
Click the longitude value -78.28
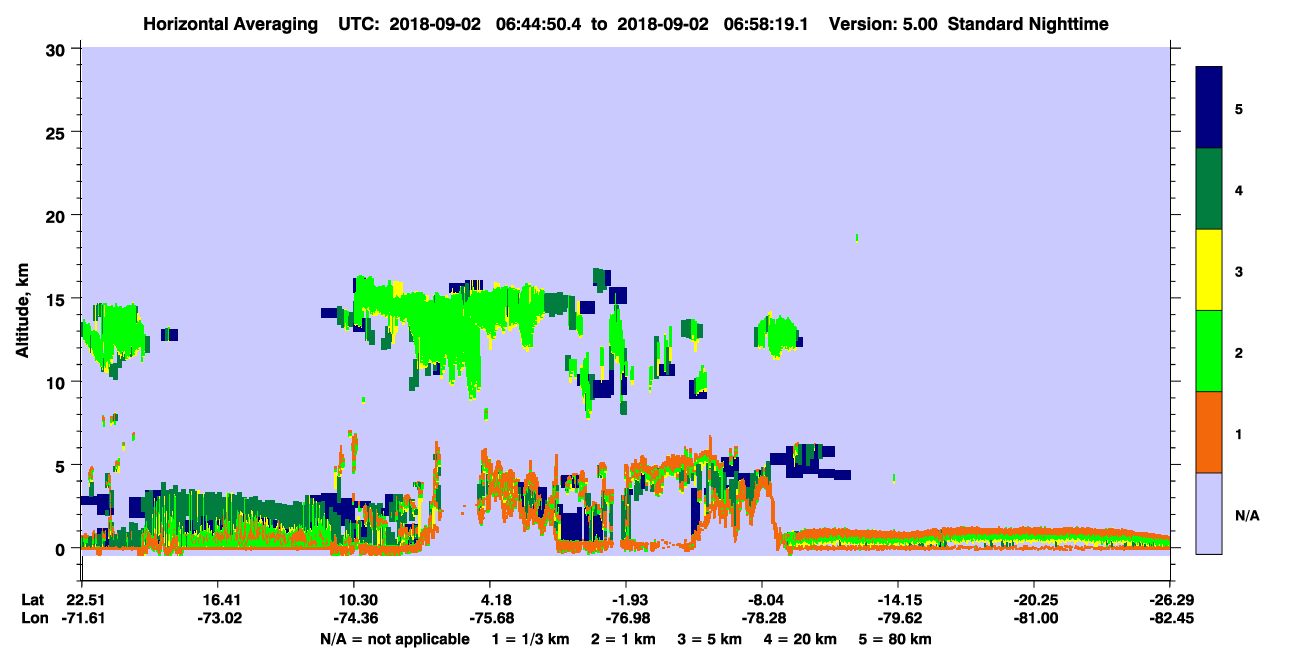click(762, 618)
